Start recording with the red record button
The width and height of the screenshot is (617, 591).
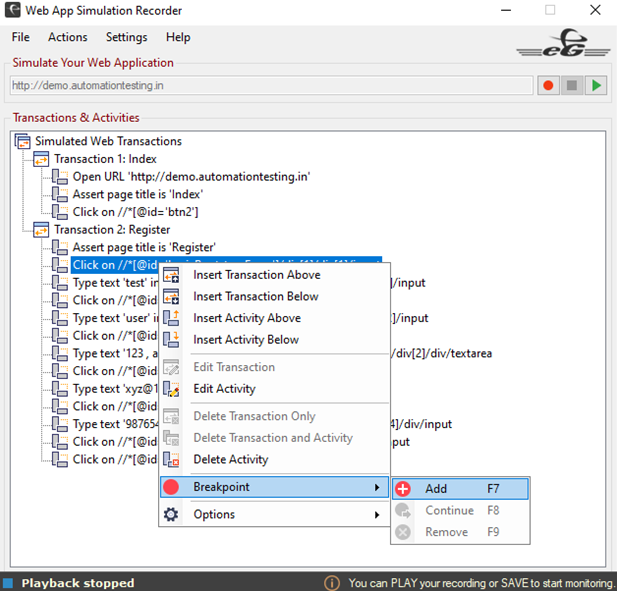point(548,85)
